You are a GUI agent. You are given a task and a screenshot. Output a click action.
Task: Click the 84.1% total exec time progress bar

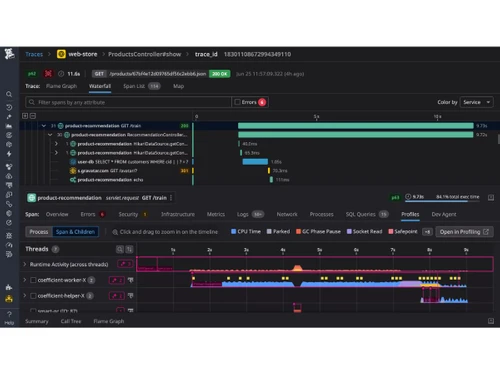442,201
